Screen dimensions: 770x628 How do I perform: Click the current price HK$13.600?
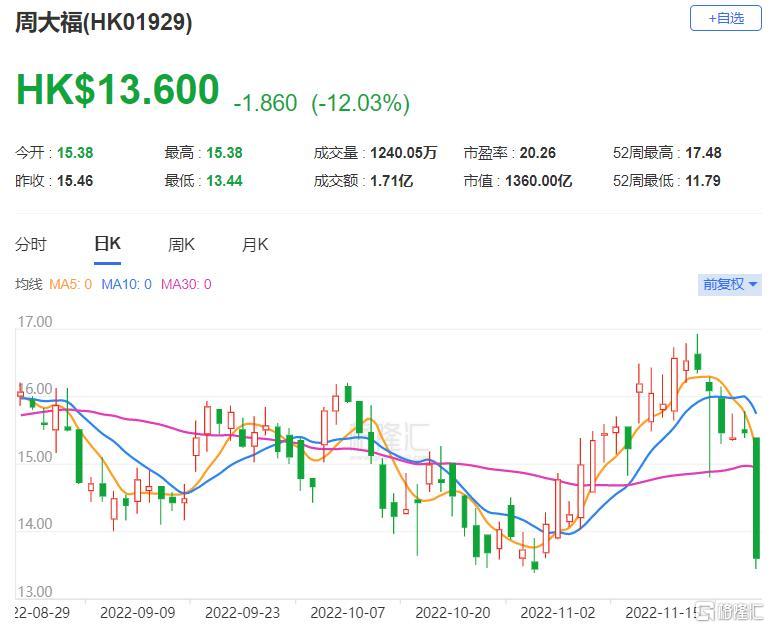[117, 89]
